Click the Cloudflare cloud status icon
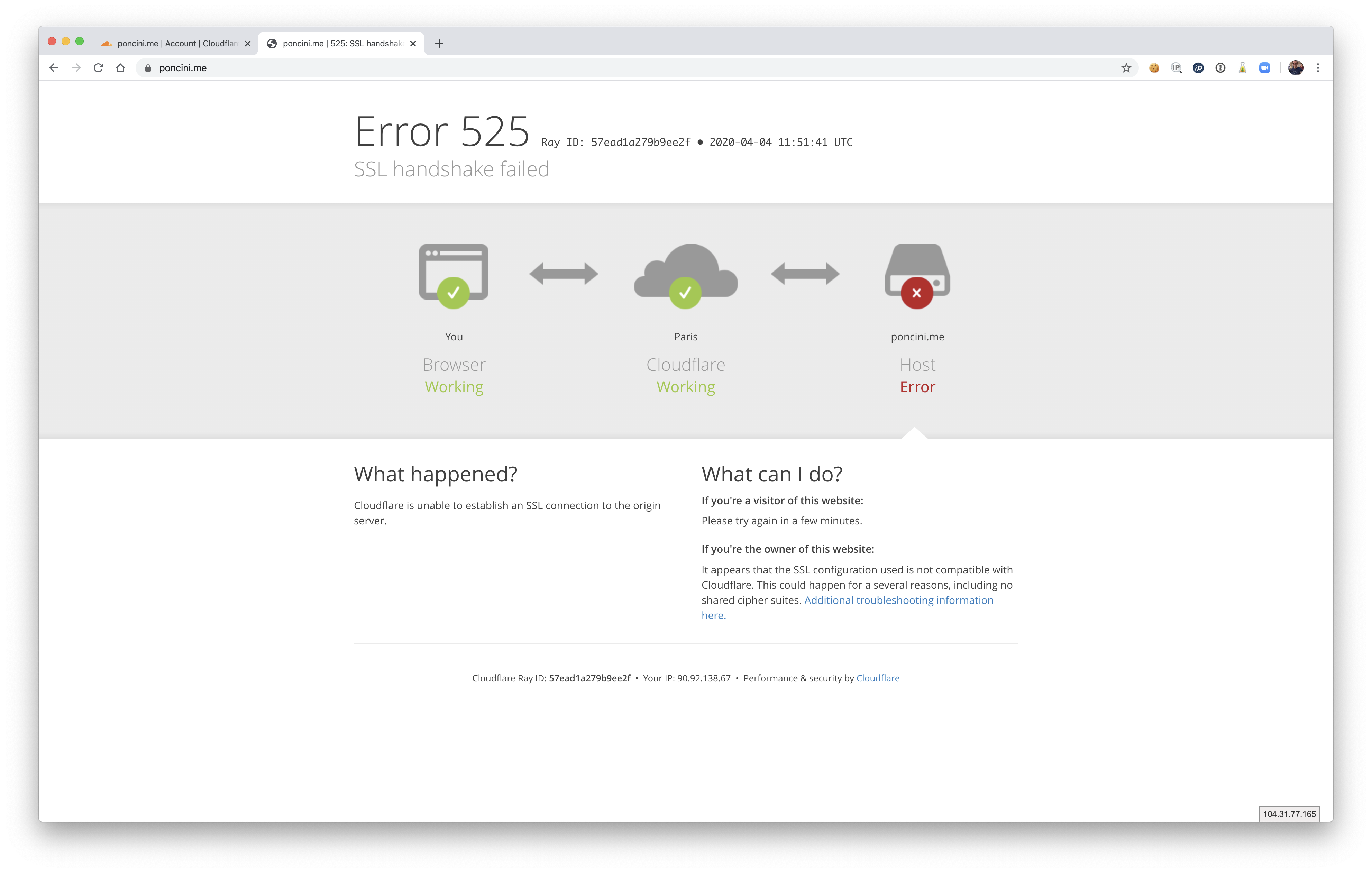 685,276
